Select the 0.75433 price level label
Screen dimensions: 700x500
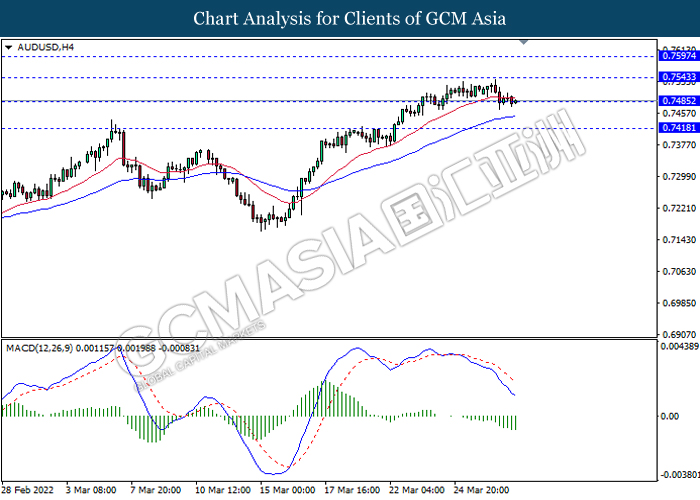679,77
